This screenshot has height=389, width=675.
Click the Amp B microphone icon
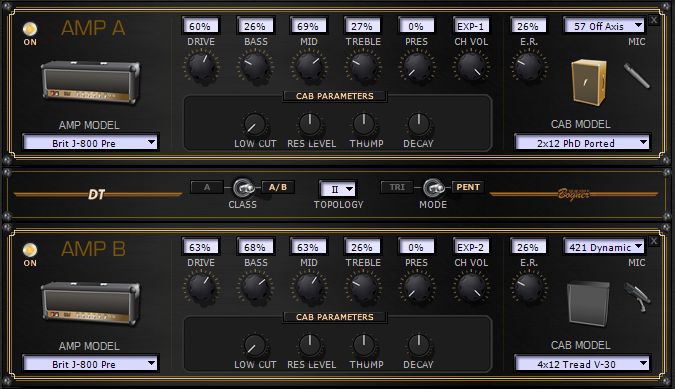[637, 296]
